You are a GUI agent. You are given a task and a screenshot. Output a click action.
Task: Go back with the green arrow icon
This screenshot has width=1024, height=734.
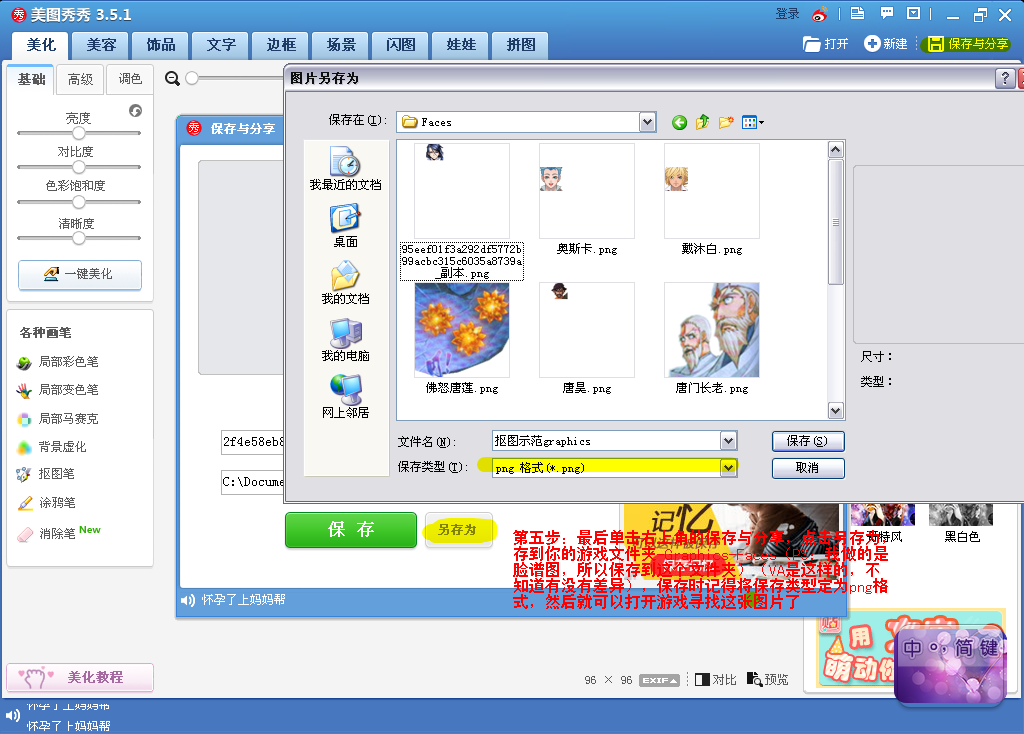[x=679, y=122]
